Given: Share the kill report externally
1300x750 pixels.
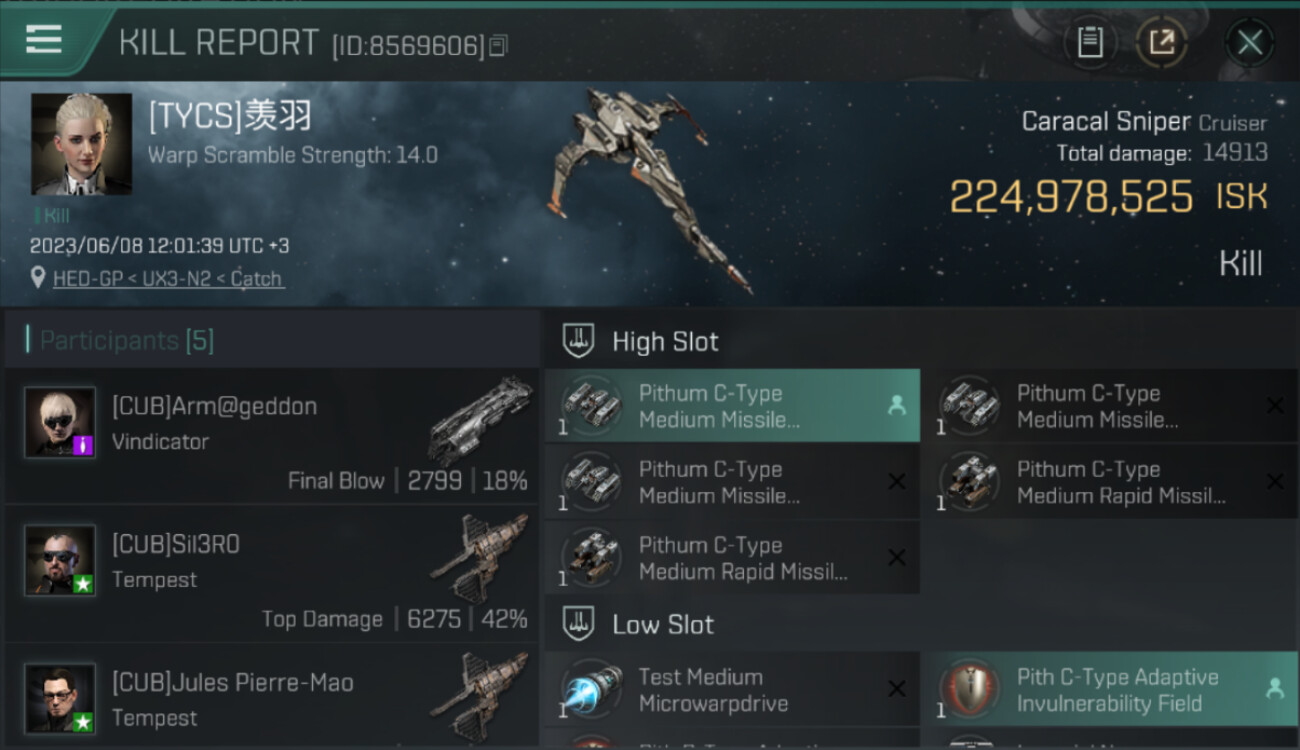Looking at the screenshot, I should pos(1162,42).
